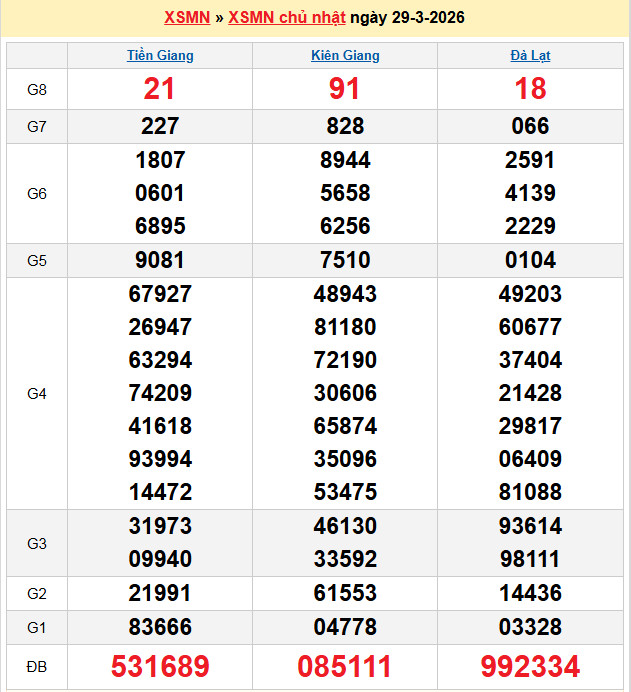Click the date text 29-3-2026 in header
Screen dimensions: 631x692
coord(428,18)
